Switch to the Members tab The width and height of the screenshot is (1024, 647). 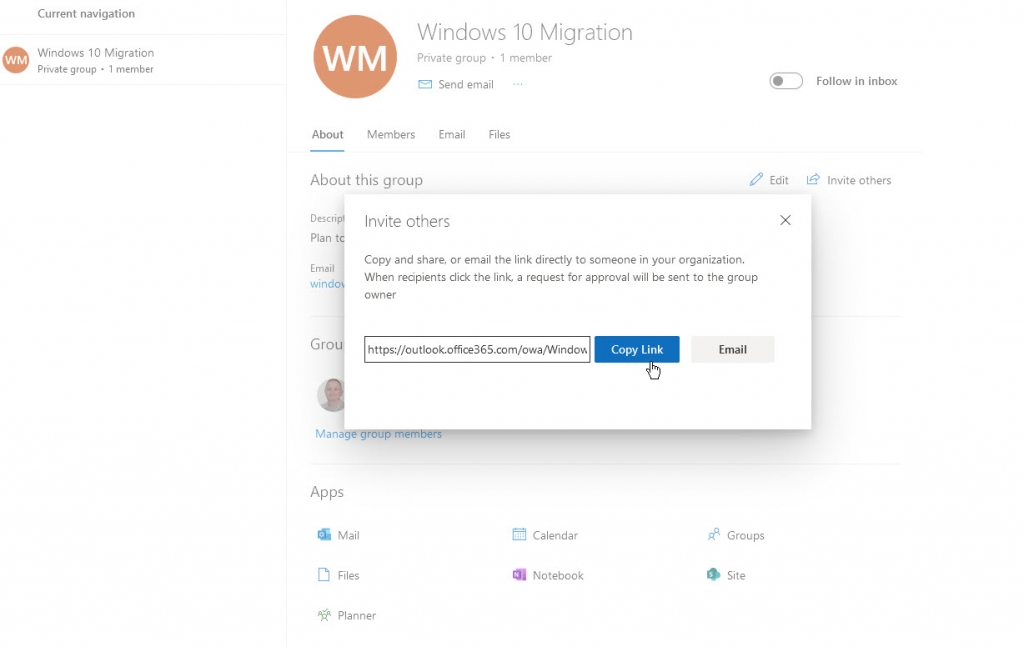tap(390, 134)
